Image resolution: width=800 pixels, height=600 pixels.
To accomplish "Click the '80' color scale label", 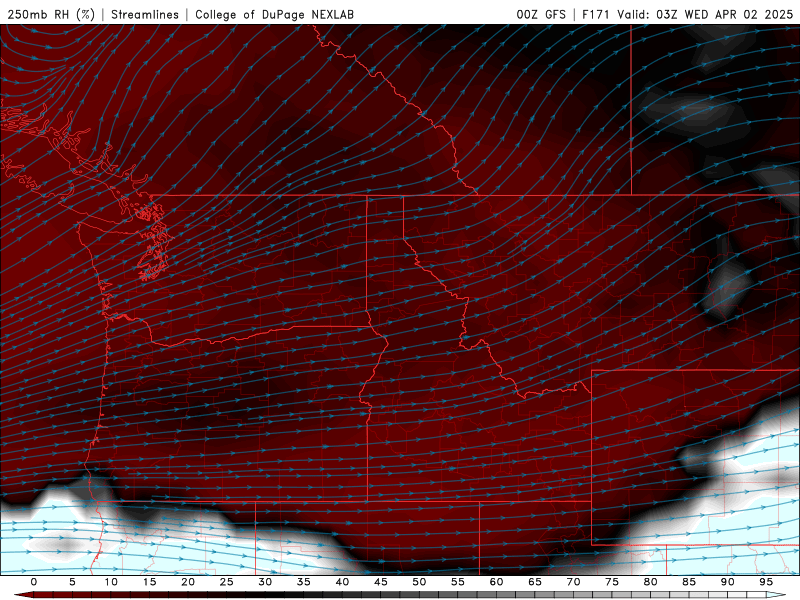I will click(x=650, y=582).
